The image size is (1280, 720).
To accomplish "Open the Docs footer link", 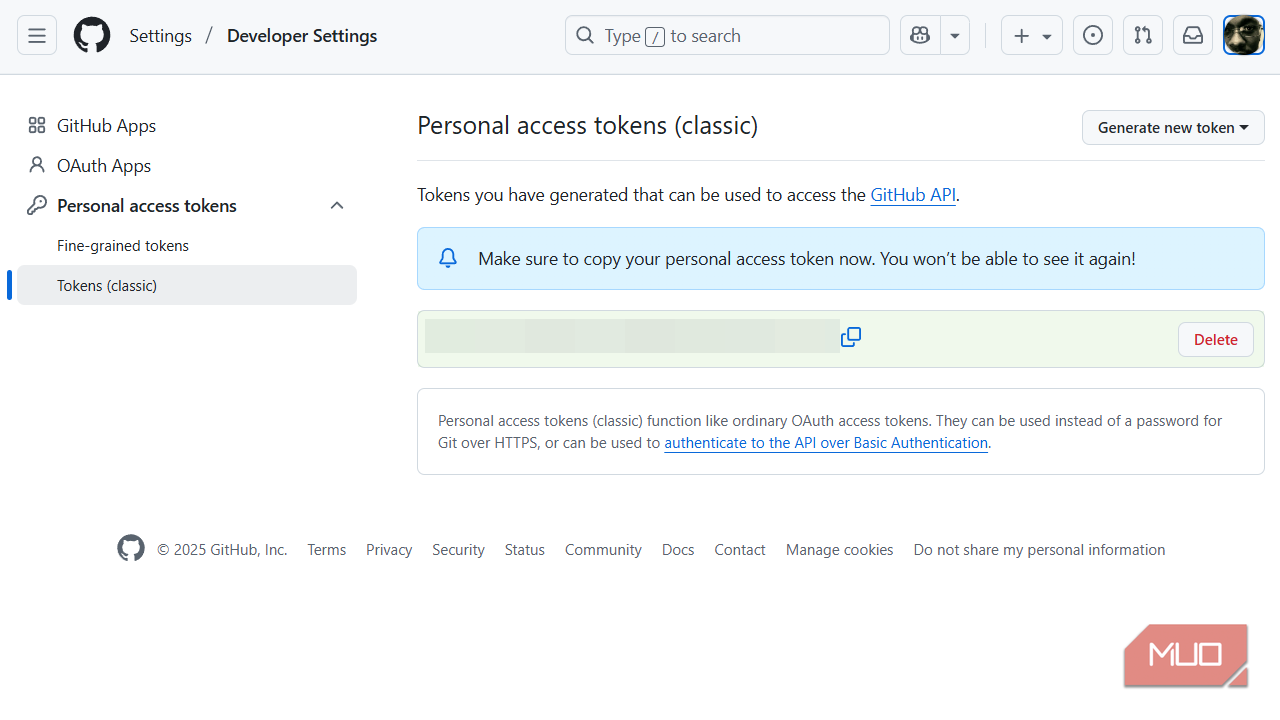I will pyautogui.click(x=678, y=550).
